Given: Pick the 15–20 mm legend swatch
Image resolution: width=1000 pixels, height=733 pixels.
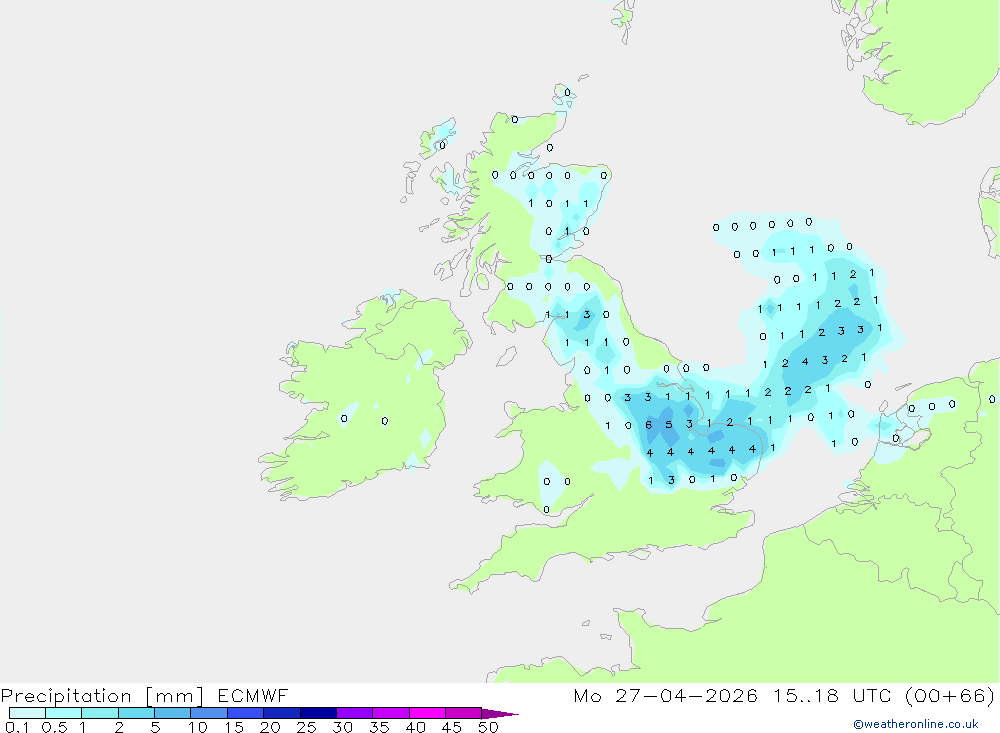Looking at the screenshot, I should coord(245,713).
